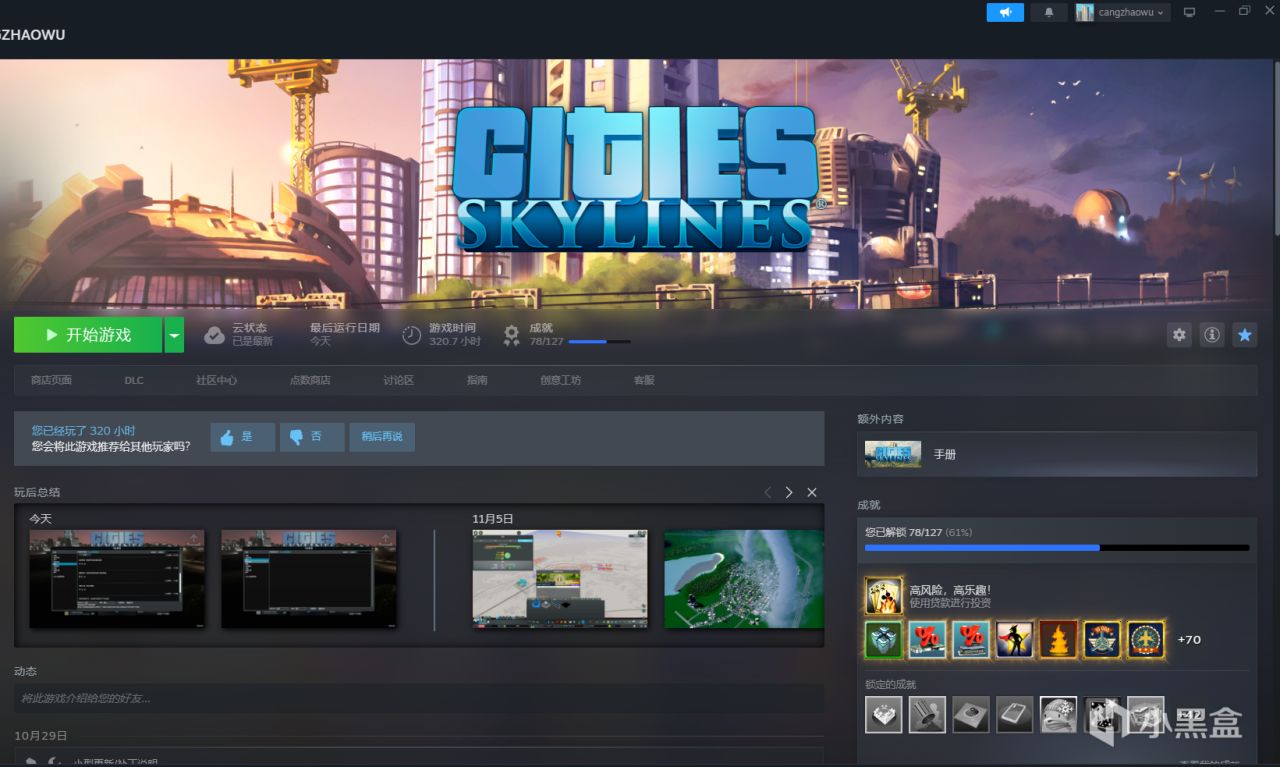Screen dimensions: 1280x767
Task: Close the 玩后总结 section
Action: [x=812, y=492]
